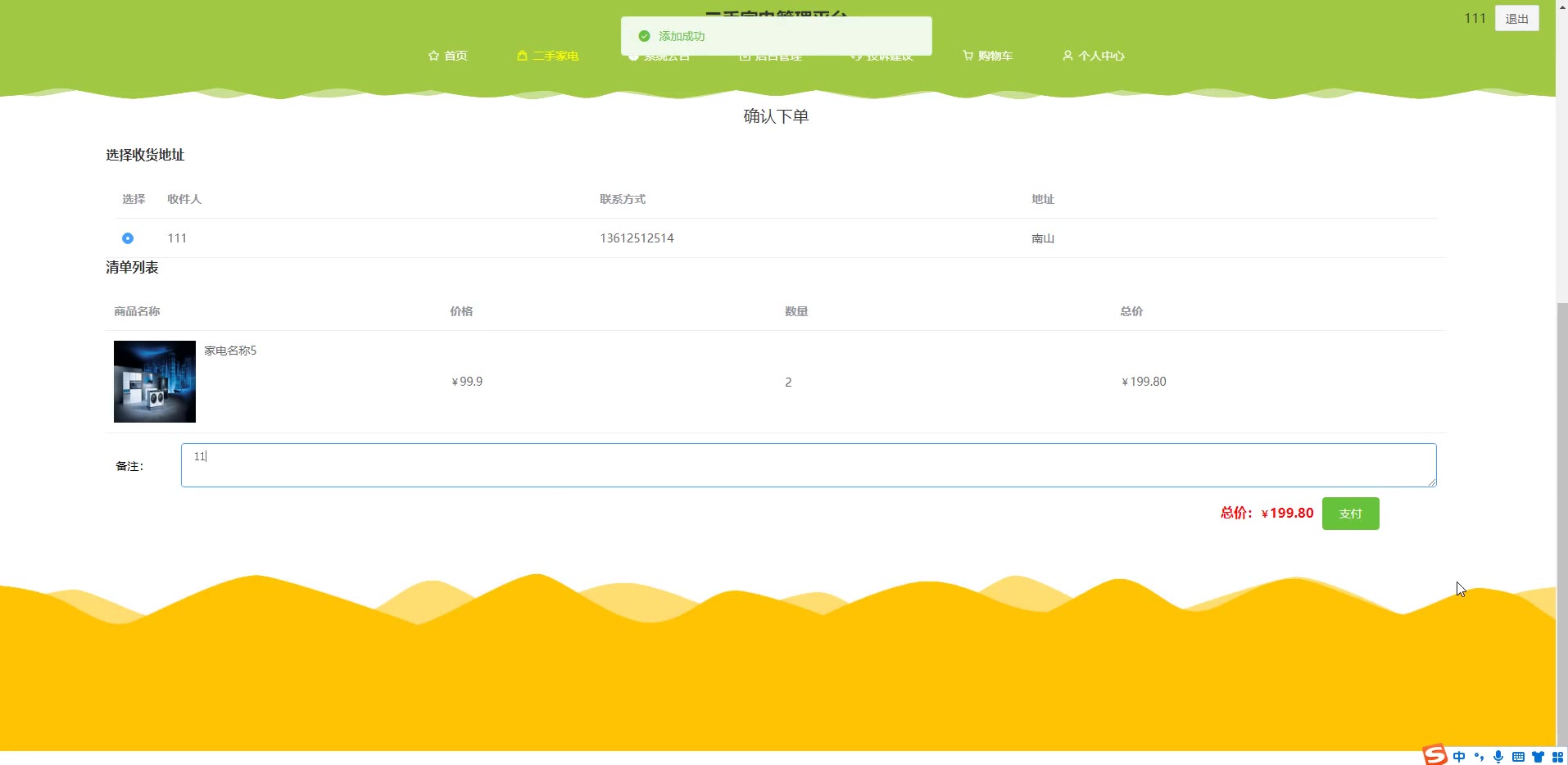The image size is (1568, 765).
Task: Click the green success checkmark icon
Action: [644, 36]
